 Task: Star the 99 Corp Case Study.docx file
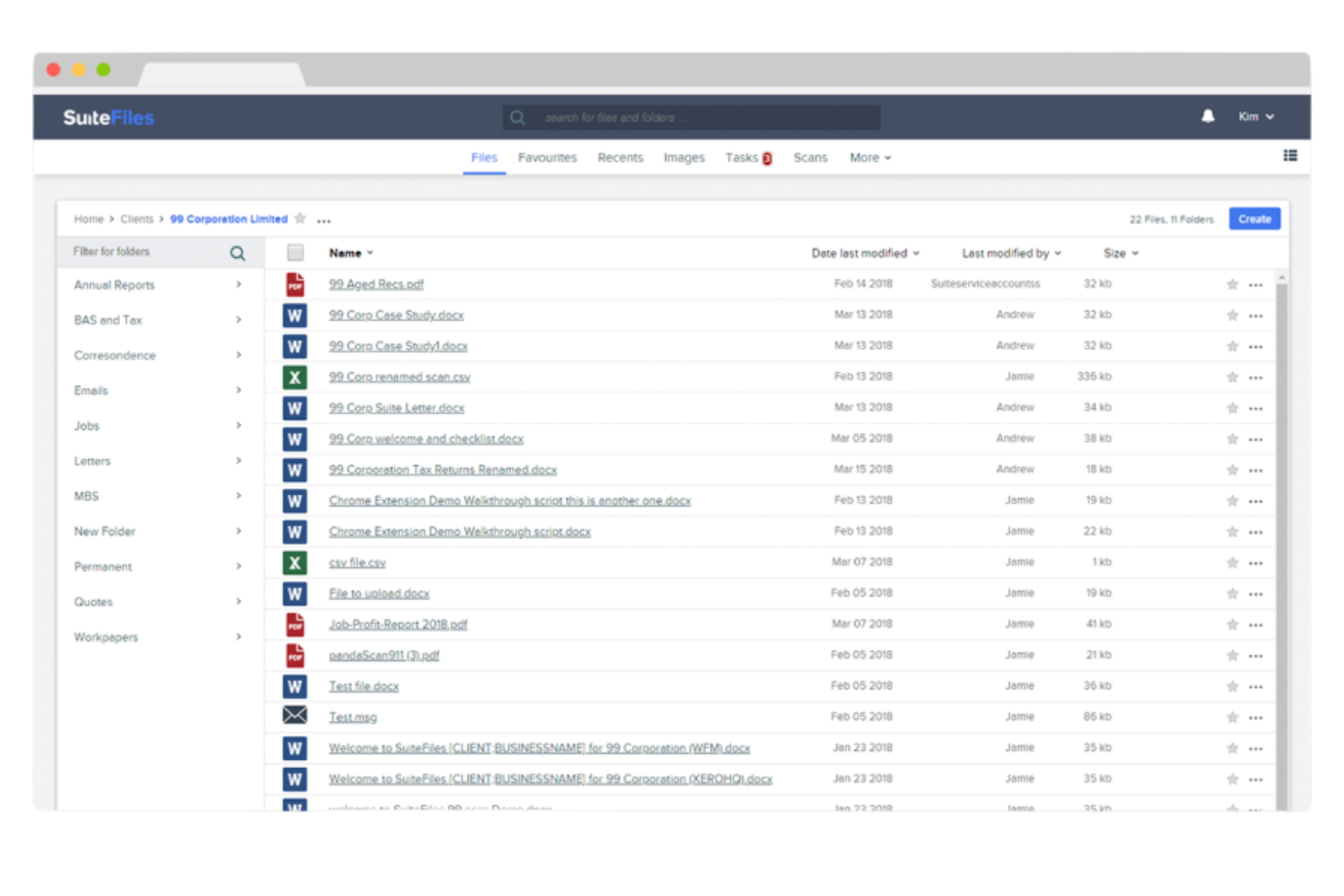click(x=1232, y=315)
